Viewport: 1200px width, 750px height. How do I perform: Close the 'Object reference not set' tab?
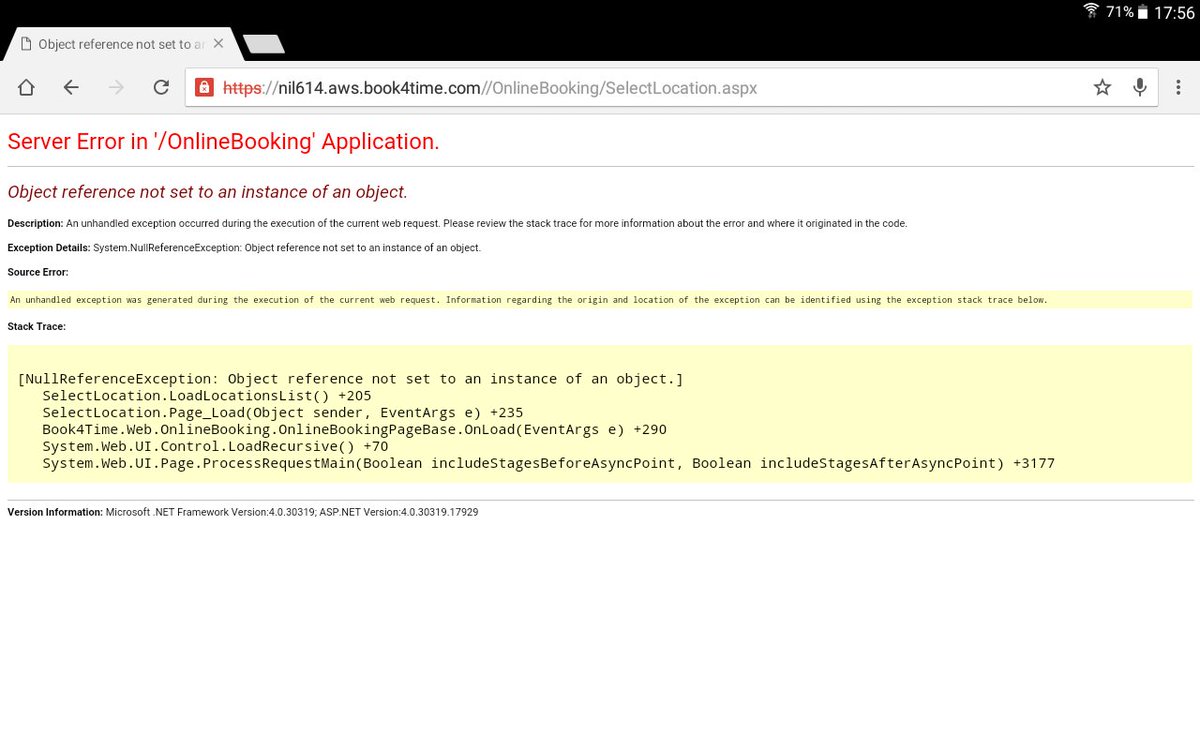tap(219, 44)
